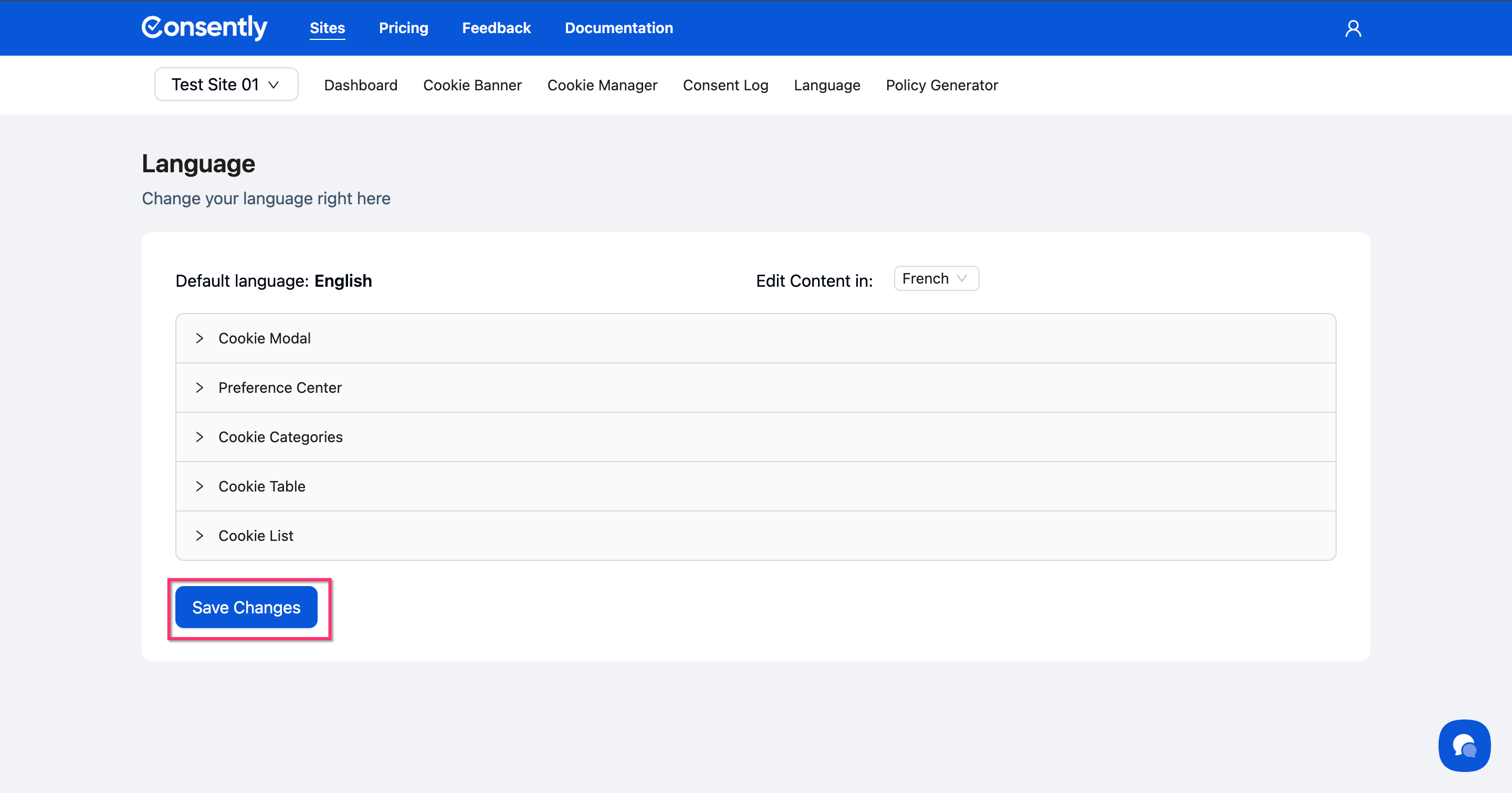Go to the Pricing page

403,28
